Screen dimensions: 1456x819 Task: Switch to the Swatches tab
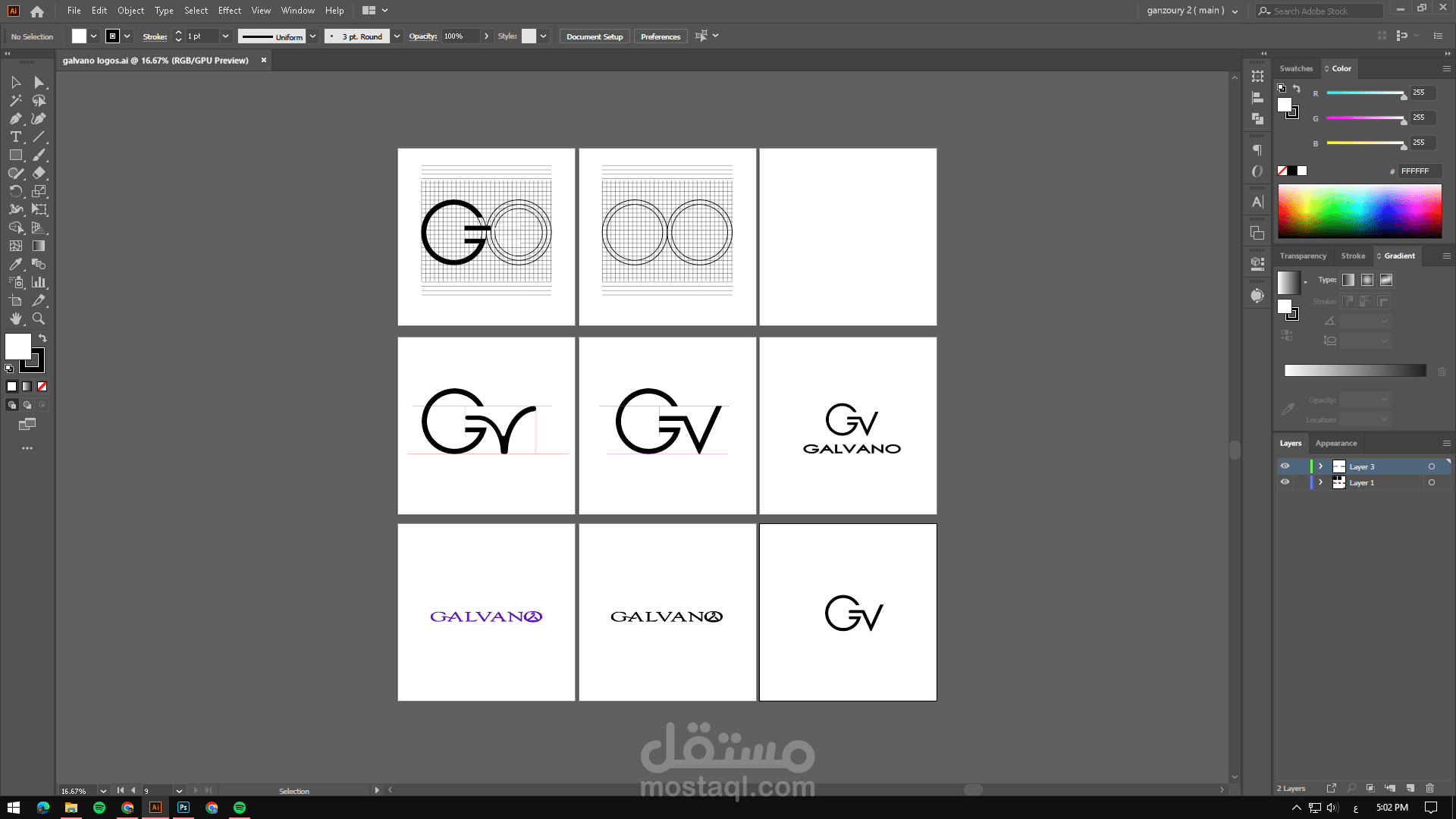[1295, 68]
